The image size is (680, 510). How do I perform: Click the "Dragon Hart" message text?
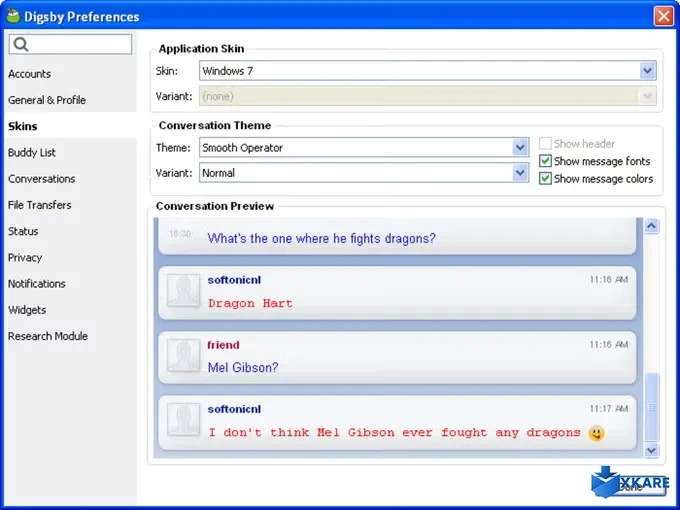coord(251,303)
